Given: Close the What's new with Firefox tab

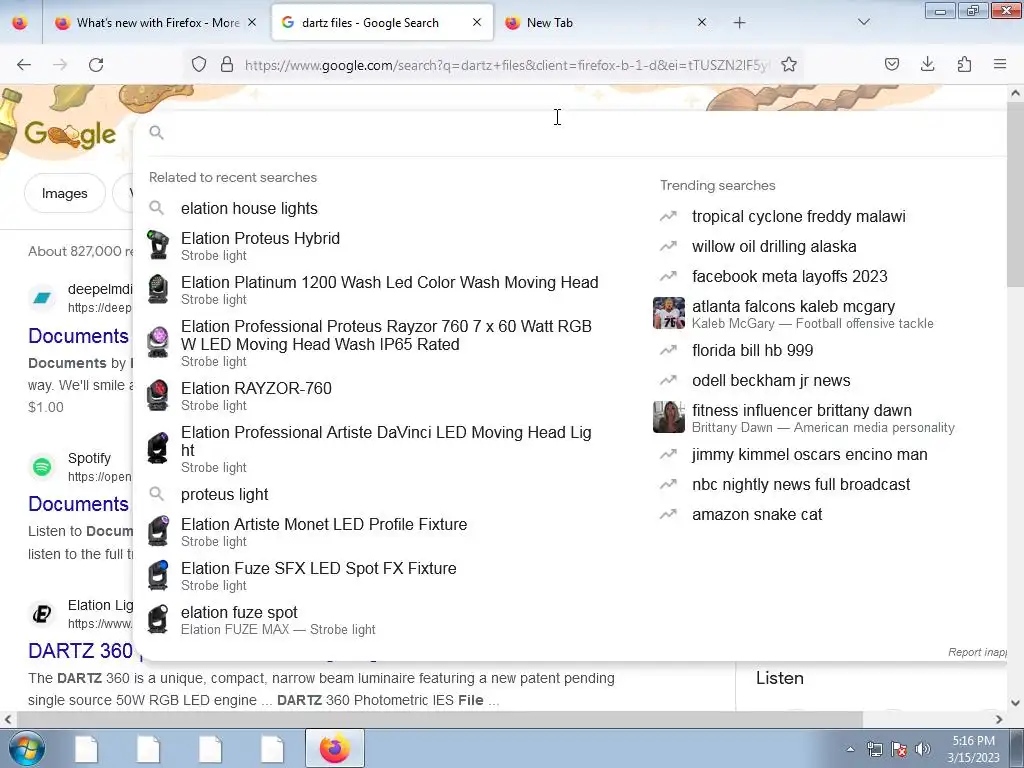Looking at the screenshot, I should click(252, 22).
